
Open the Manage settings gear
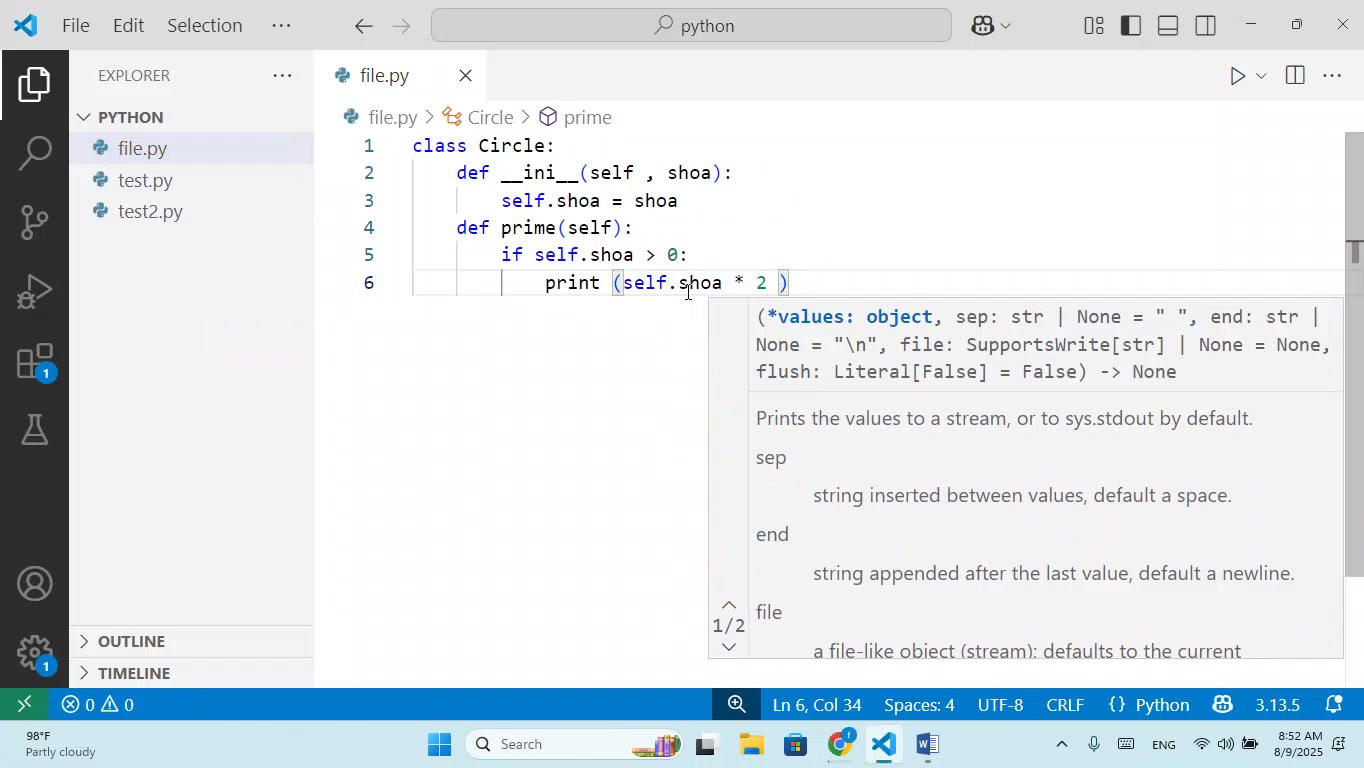pos(35,653)
